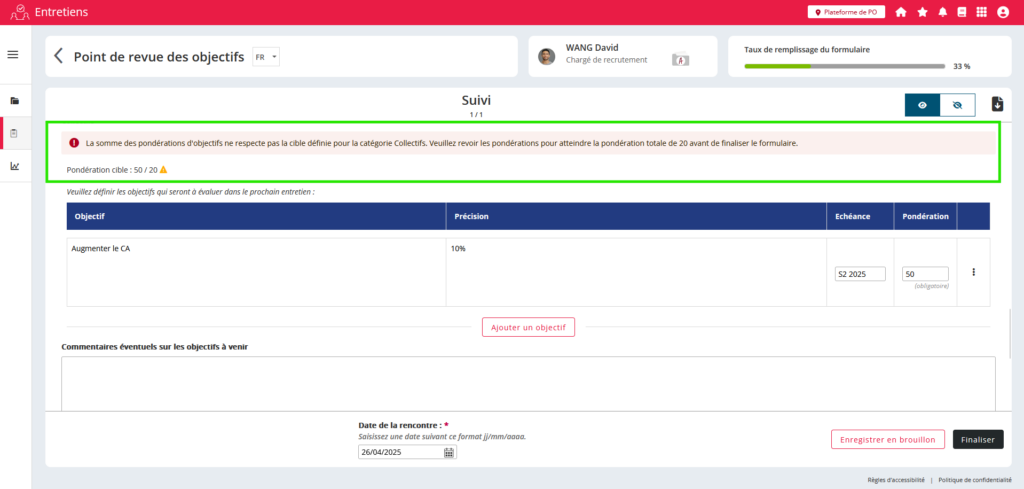Enable the visible eye view mode

pyautogui.click(x=922, y=105)
